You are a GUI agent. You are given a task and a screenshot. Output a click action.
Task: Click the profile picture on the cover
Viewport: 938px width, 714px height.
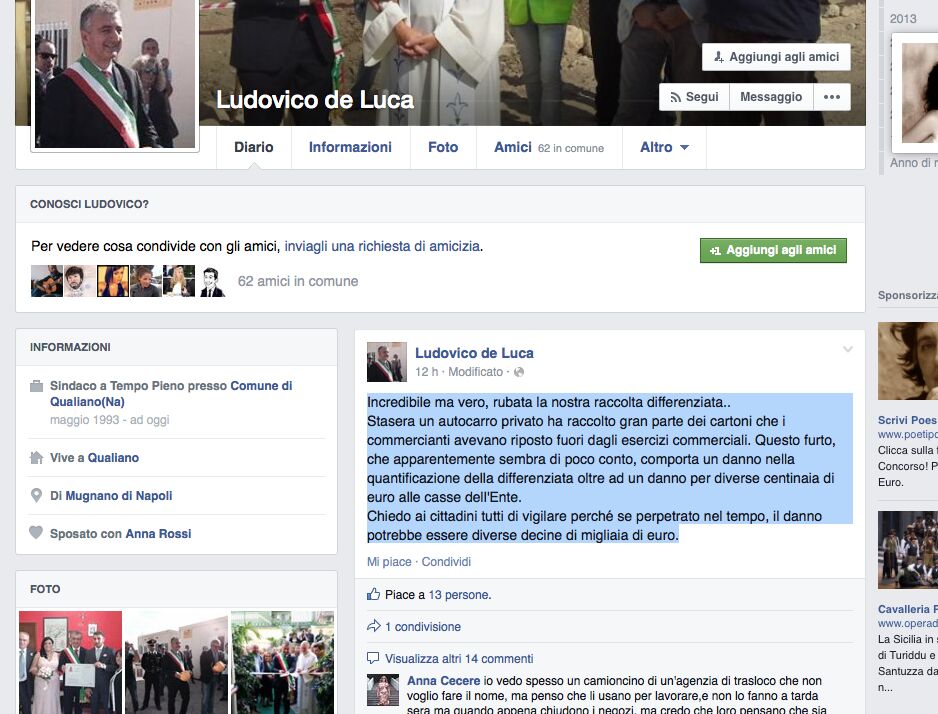coord(115,74)
